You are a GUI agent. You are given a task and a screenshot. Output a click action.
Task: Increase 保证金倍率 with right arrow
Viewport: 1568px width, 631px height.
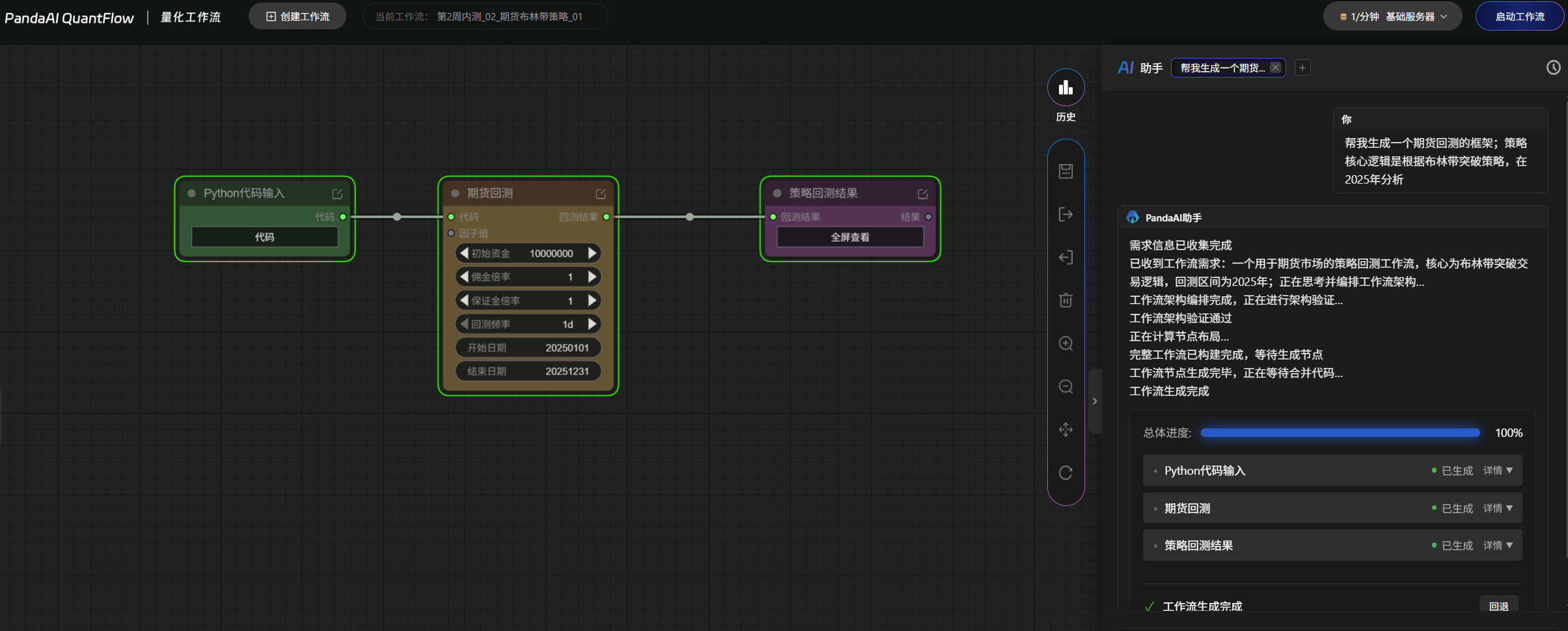[x=592, y=300]
